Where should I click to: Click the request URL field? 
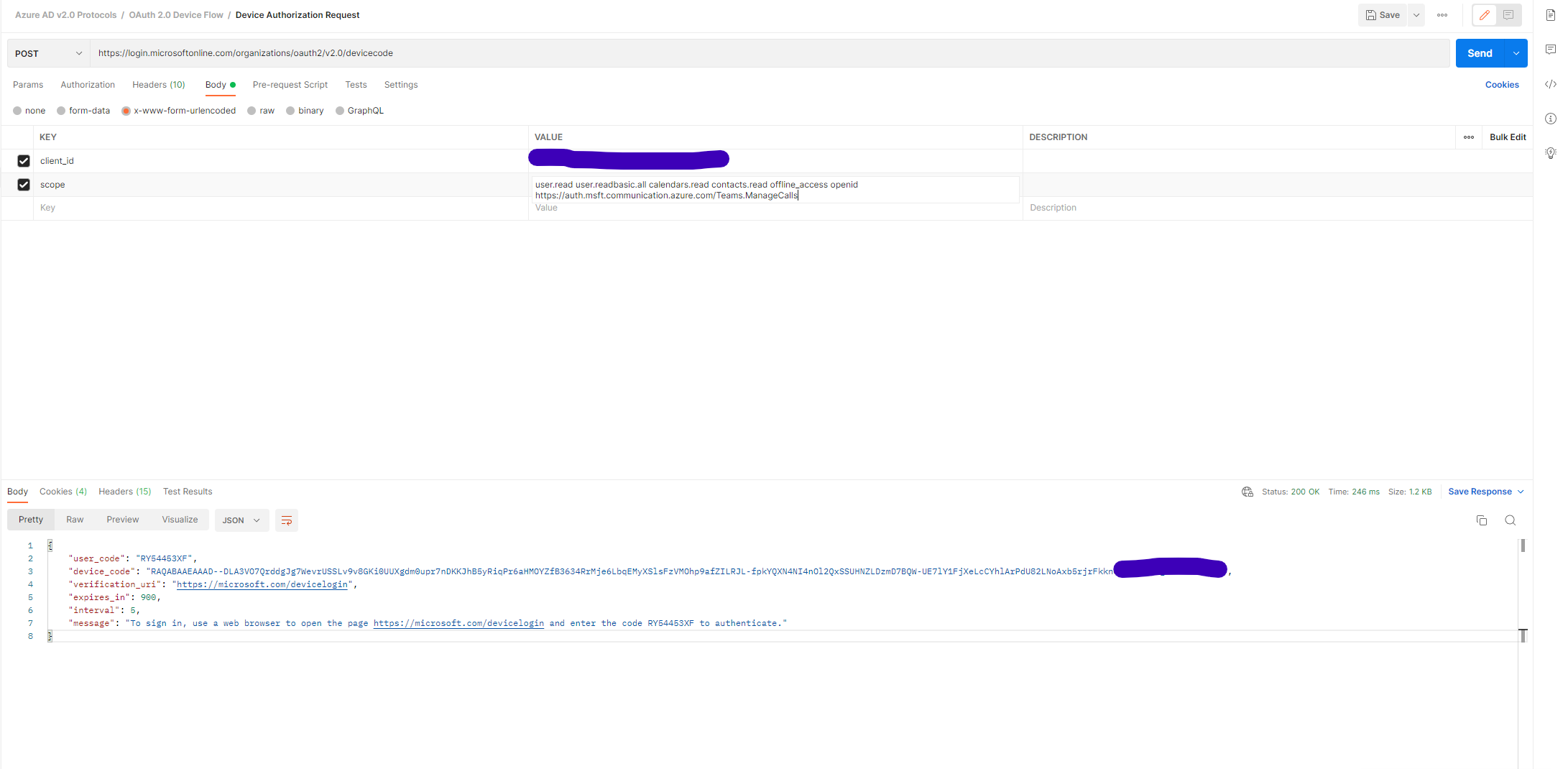click(770, 53)
